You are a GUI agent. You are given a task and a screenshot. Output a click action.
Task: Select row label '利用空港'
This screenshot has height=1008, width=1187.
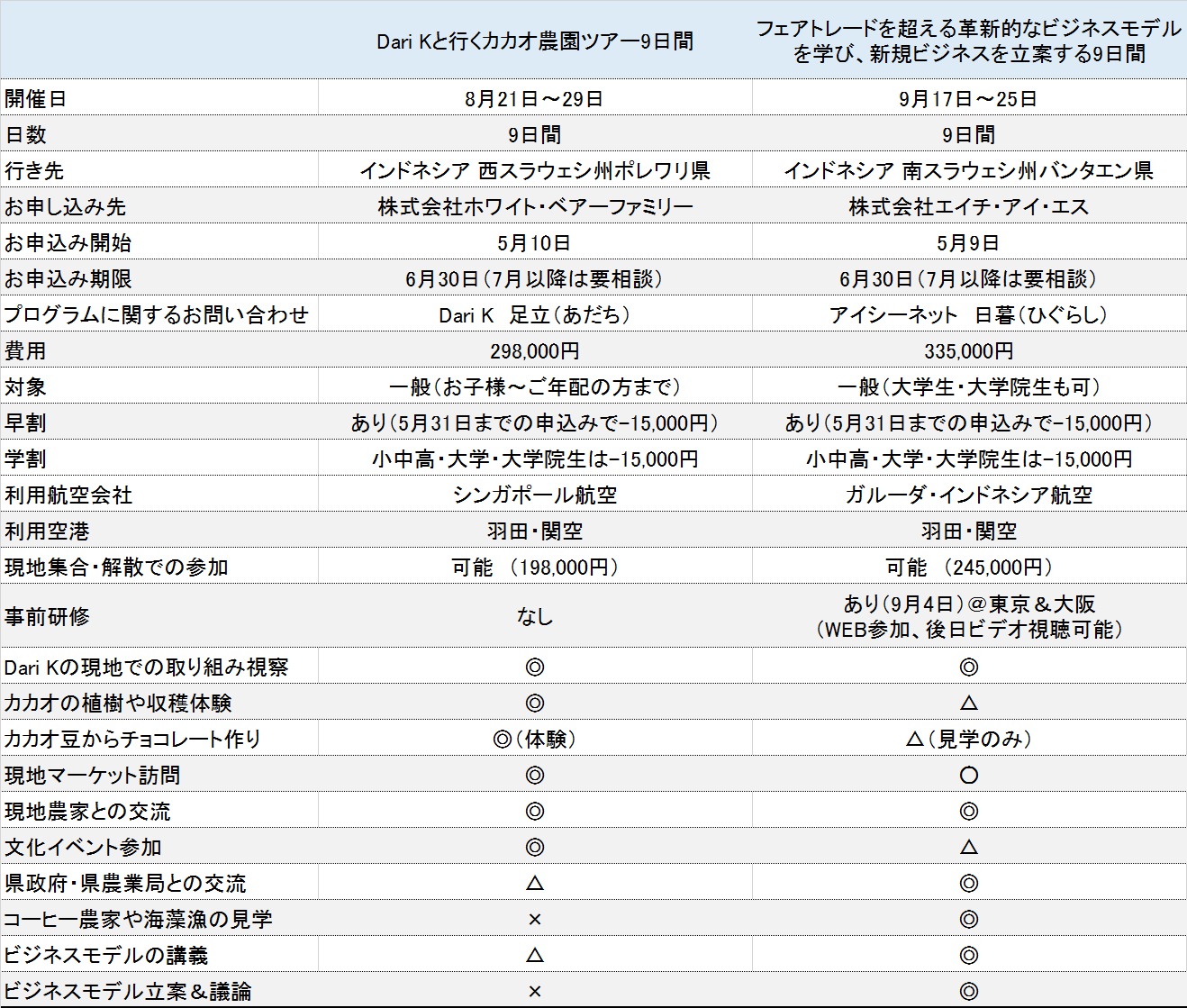coord(47,531)
